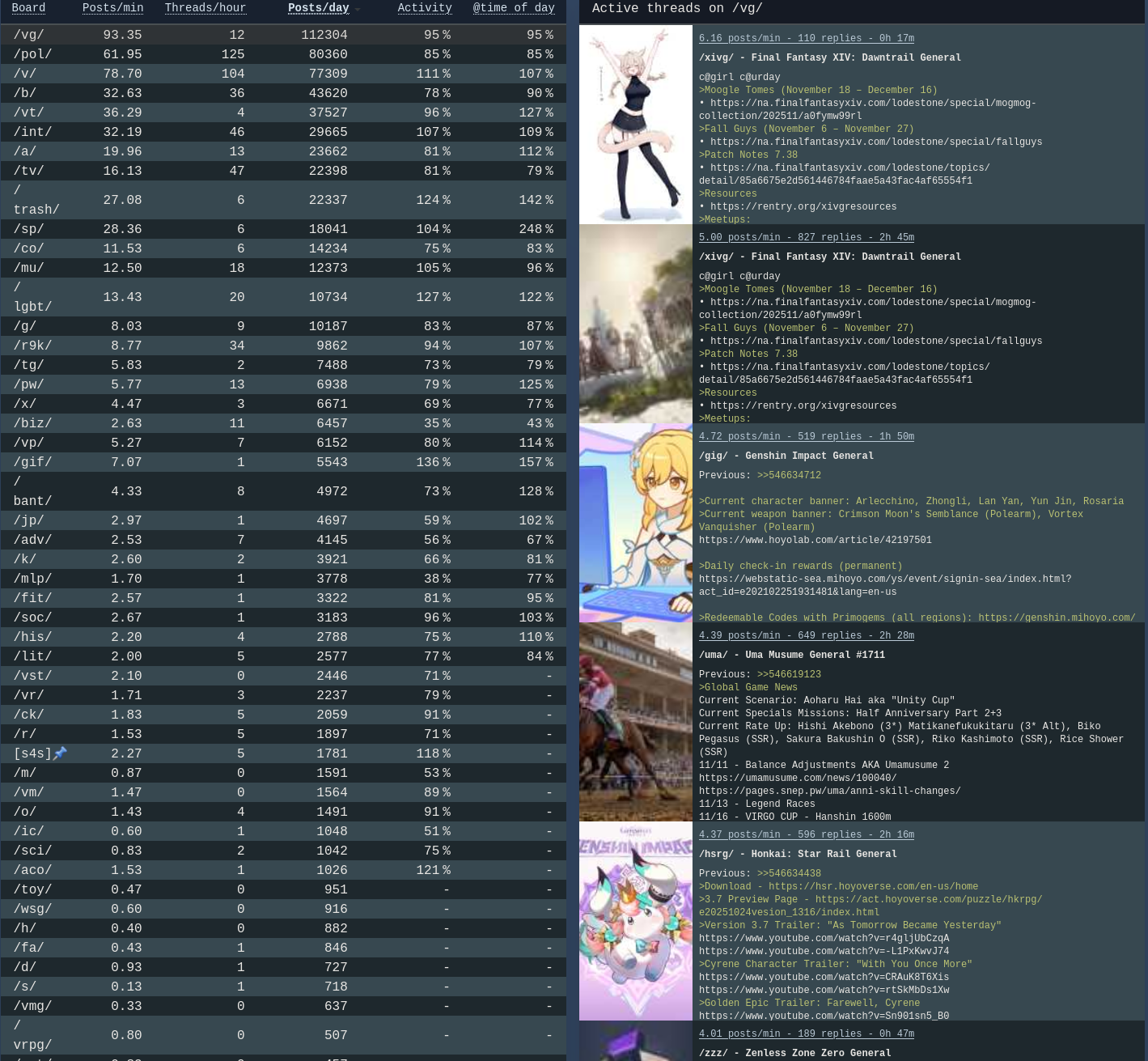Select the /int/ board row
This screenshot has width=1148, height=1061.
coord(283,132)
